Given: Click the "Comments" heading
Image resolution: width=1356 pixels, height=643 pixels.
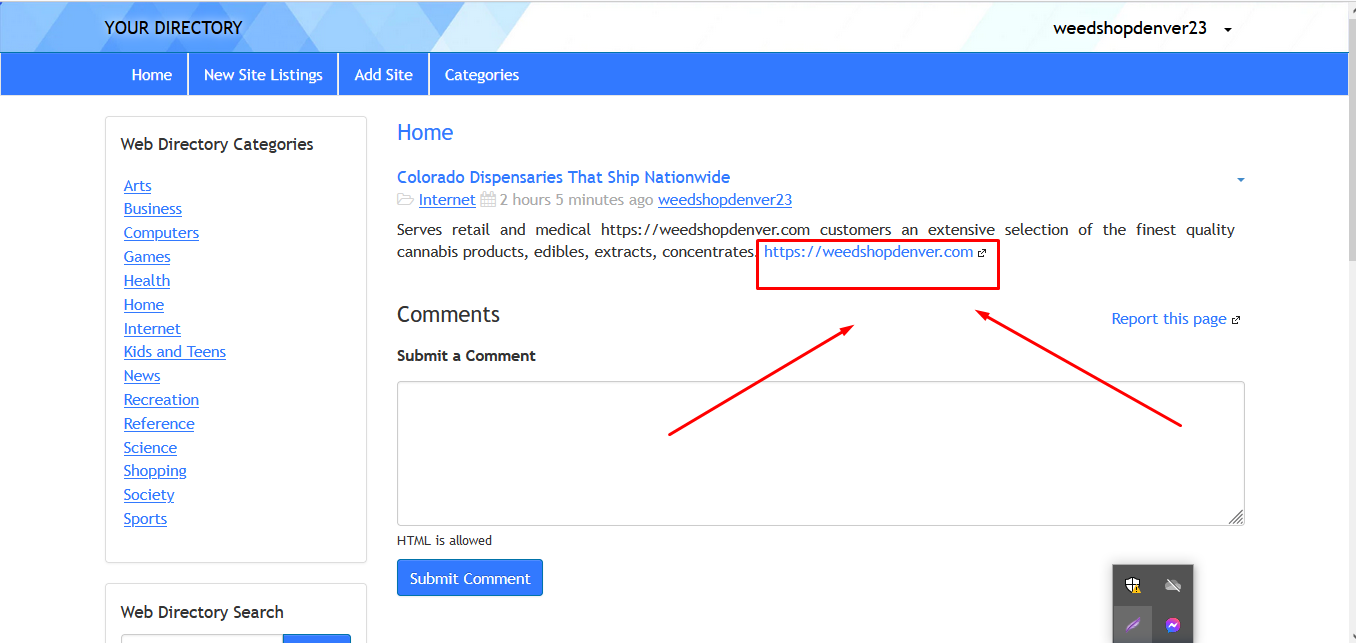Looking at the screenshot, I should click(448, 314).
